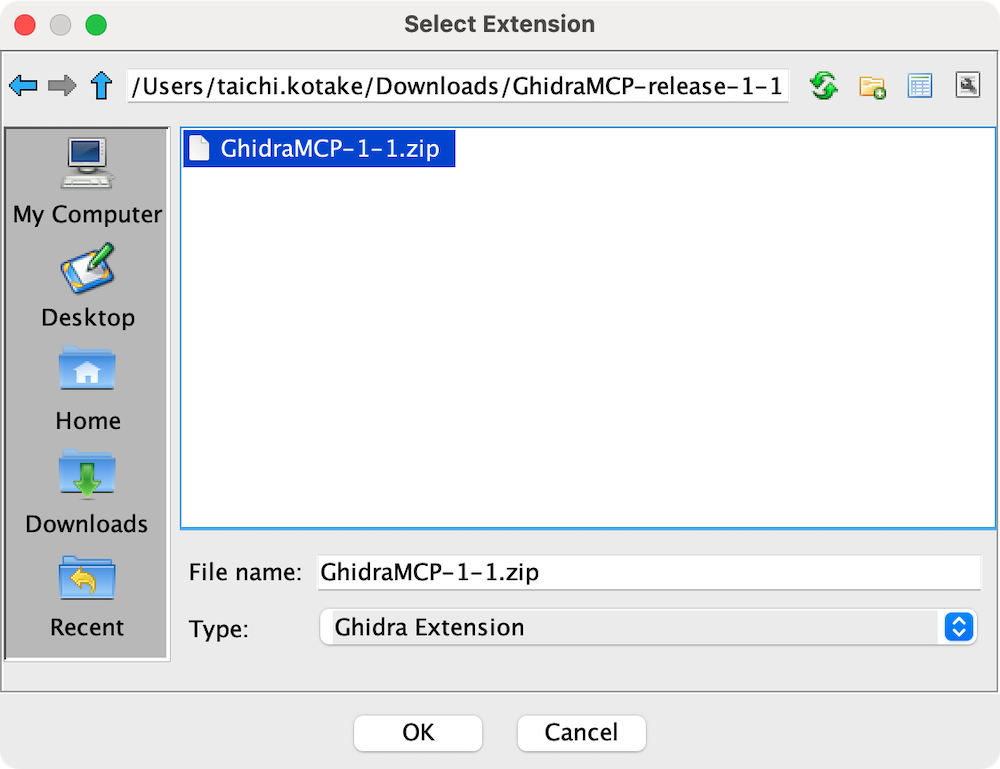Create a new folder
This screenshot has width=1000, height=769.
coord(872,85)
